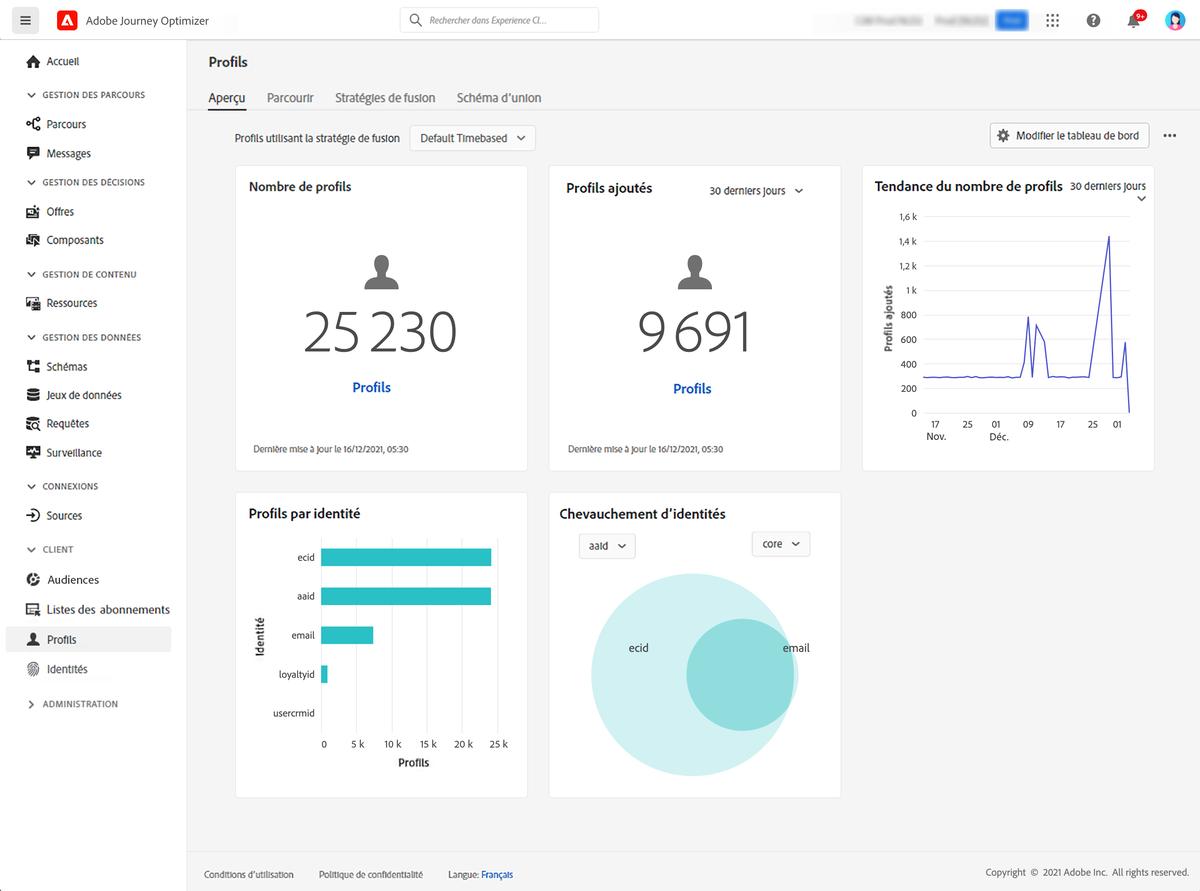Switch to the Parcourir tab
Image resolution: width=1200 pixels, height=891 pixels.
click(289, 98)
